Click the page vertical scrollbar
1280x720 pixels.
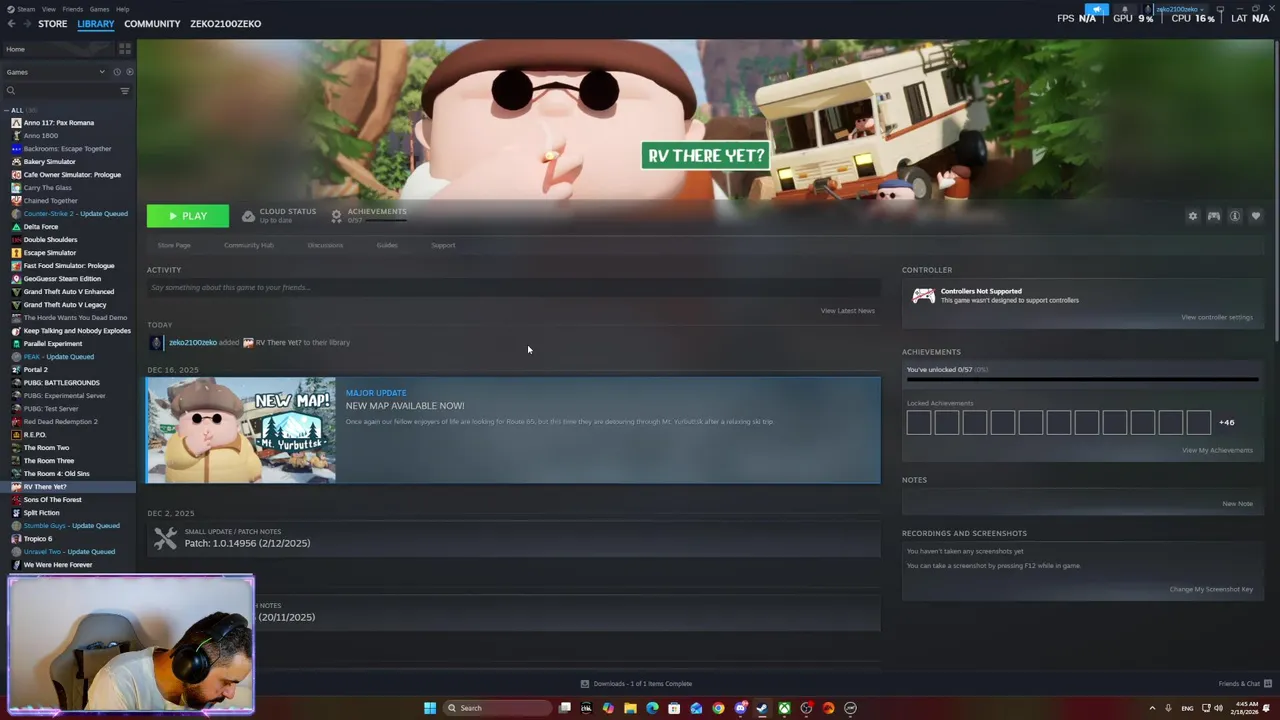(x=1276, y=190)
